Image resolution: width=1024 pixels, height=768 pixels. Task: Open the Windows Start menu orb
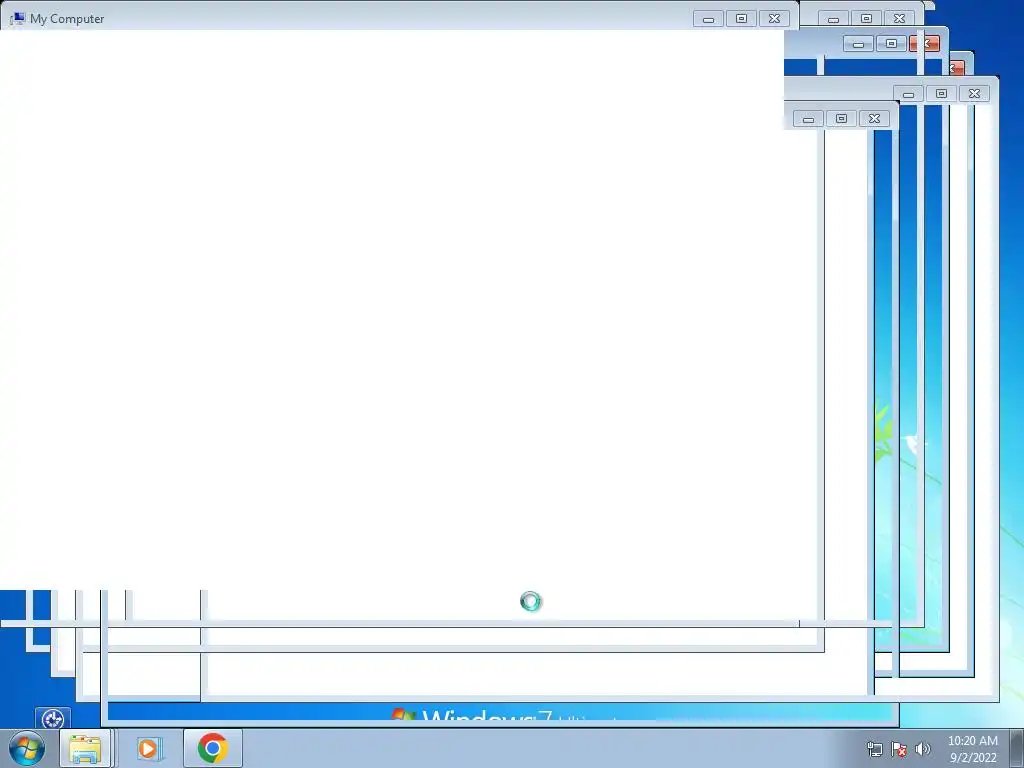[27, 748]
